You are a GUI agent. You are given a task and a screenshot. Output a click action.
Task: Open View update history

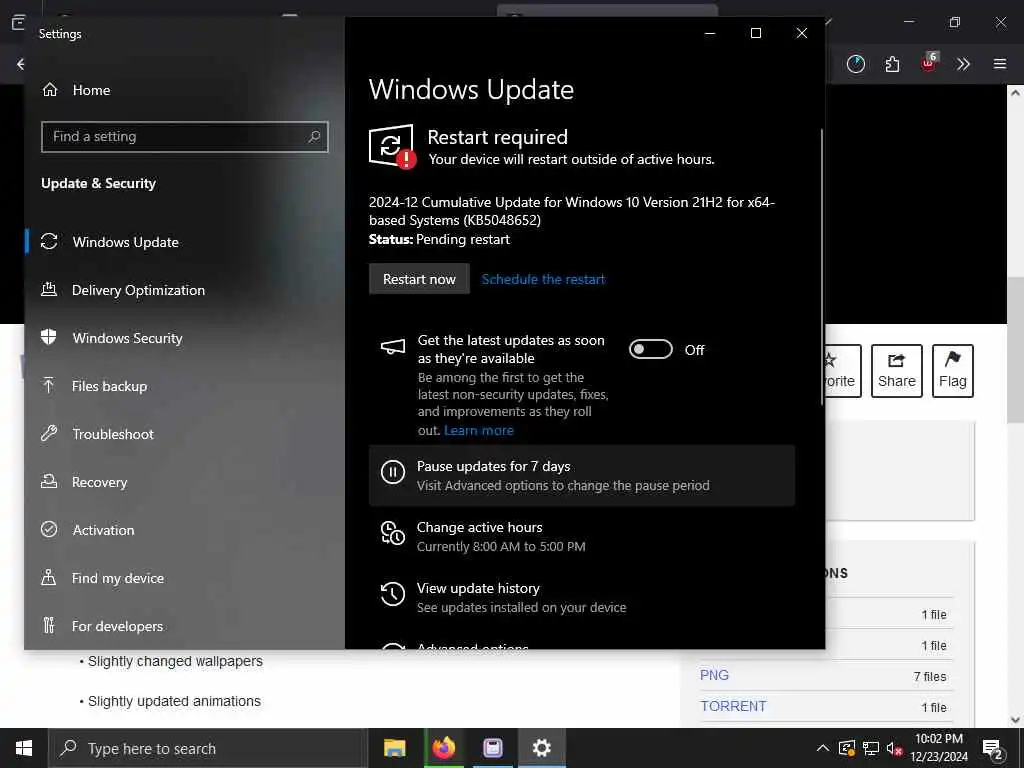[x=582, y=598]
